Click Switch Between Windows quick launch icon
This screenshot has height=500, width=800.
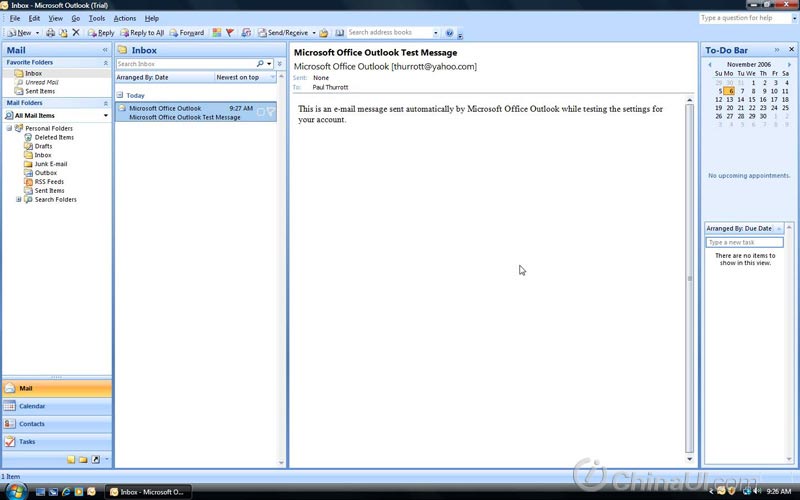(53, 492)
